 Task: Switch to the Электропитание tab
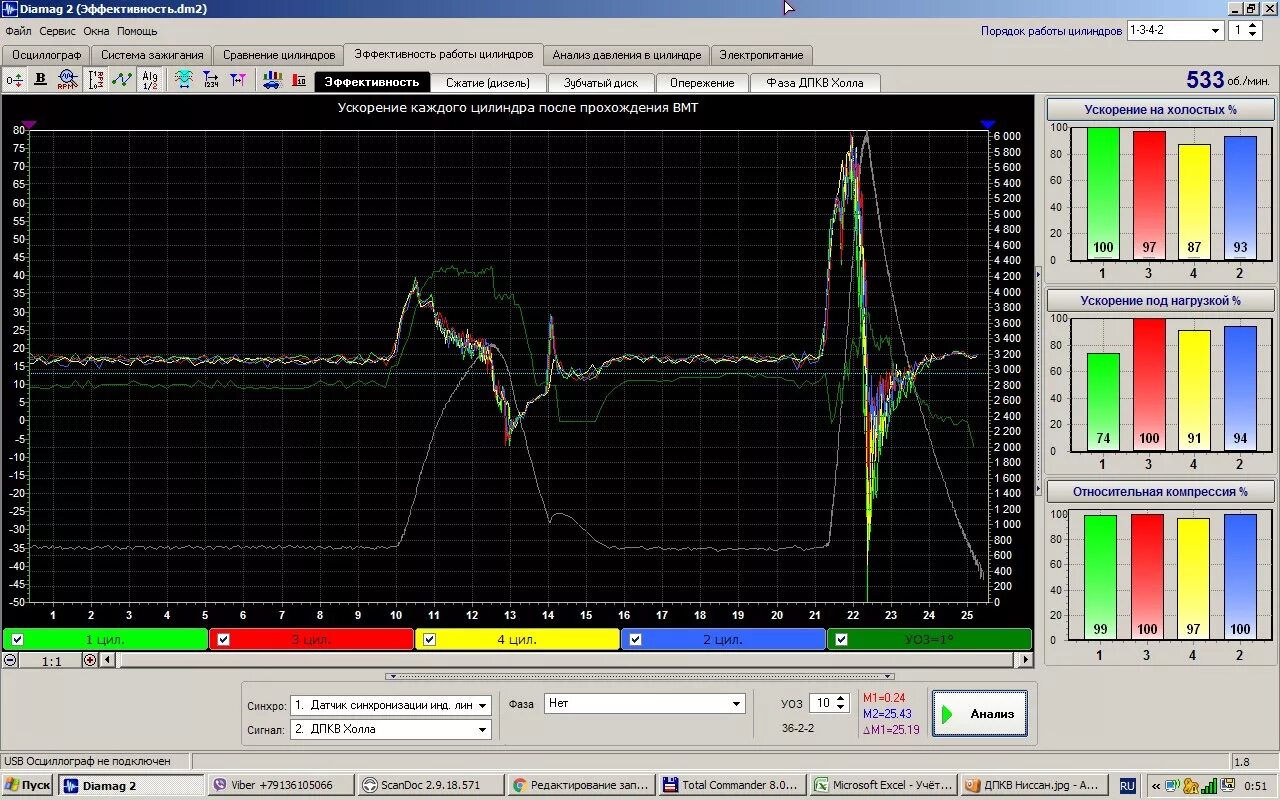(761, 55)
